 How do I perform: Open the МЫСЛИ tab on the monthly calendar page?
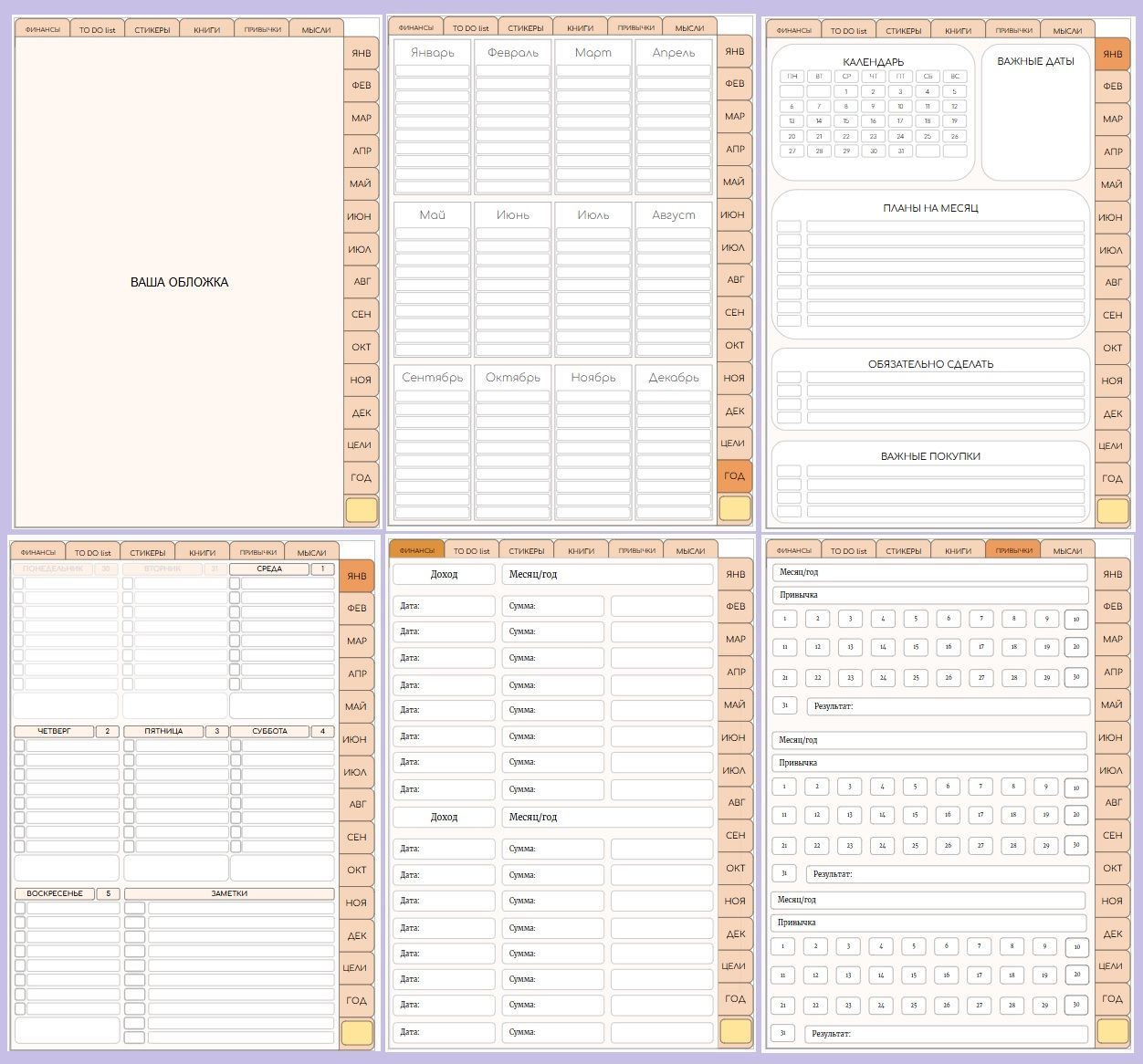1066,30
